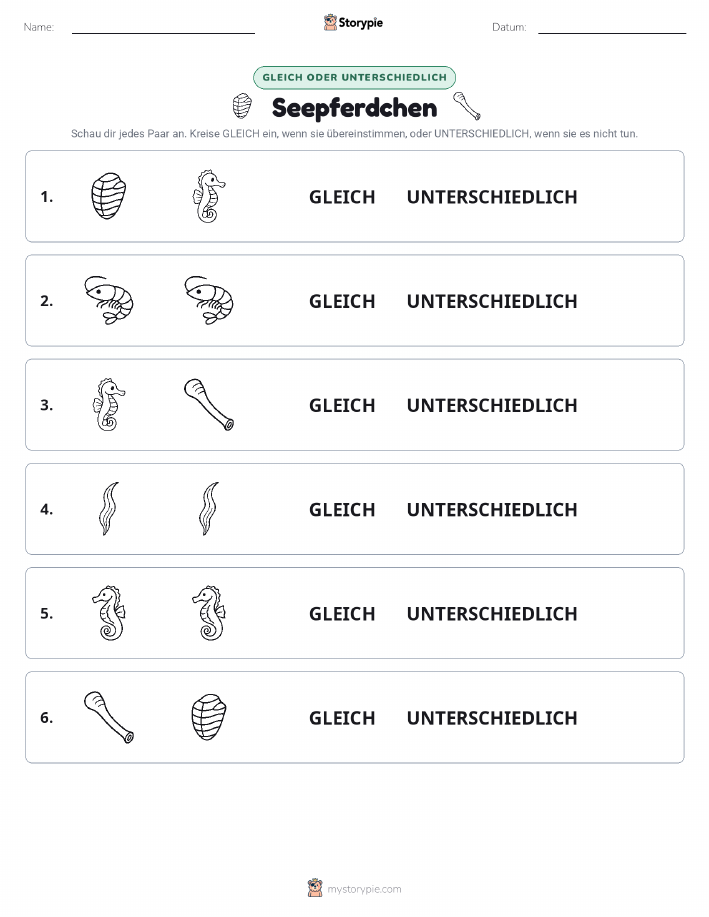Select the second shrimp in row 2

pyautogui.click(x=209, y=301)
